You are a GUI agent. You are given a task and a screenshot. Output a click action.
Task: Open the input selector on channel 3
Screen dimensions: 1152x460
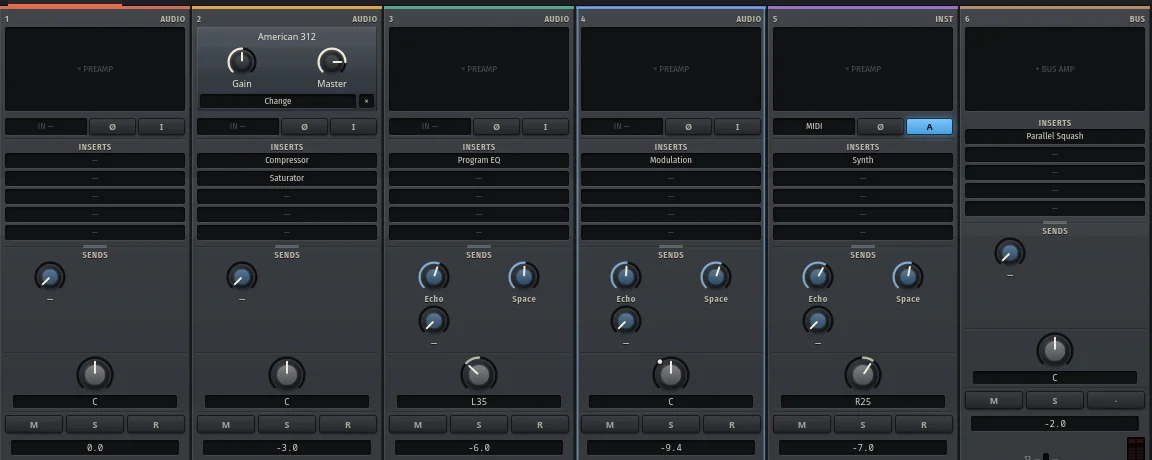pos(430,126)
